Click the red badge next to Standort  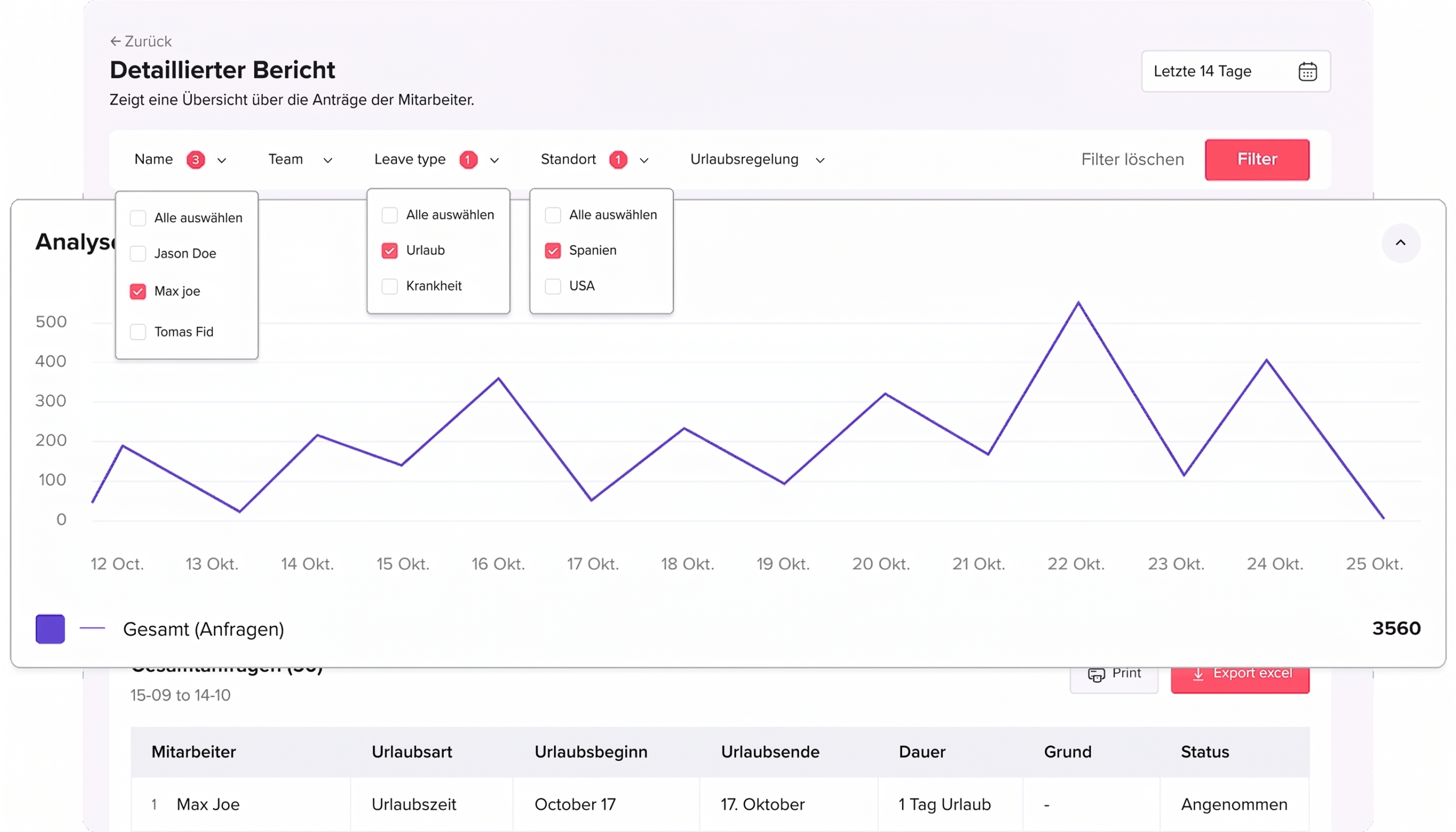[x=618, y=159]
